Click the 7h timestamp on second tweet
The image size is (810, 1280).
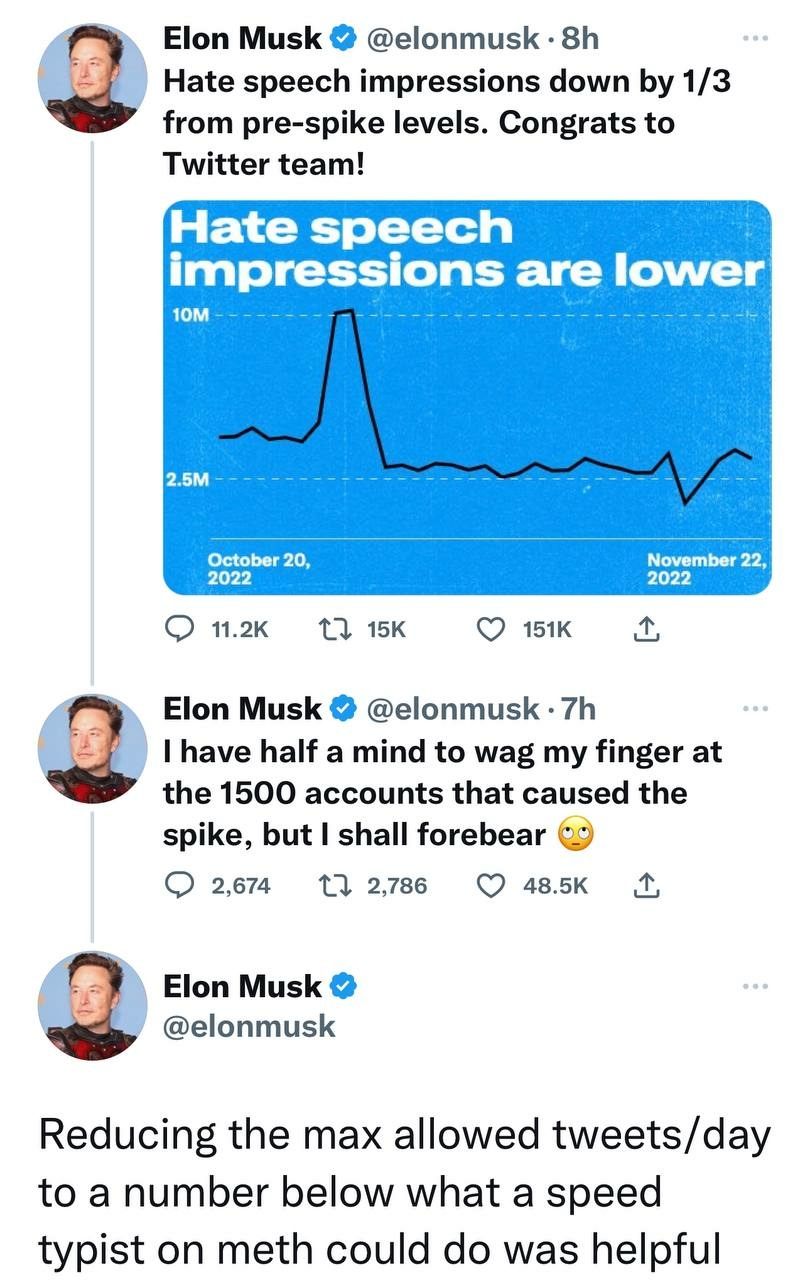pyautogui.click(x=579, y=709)
